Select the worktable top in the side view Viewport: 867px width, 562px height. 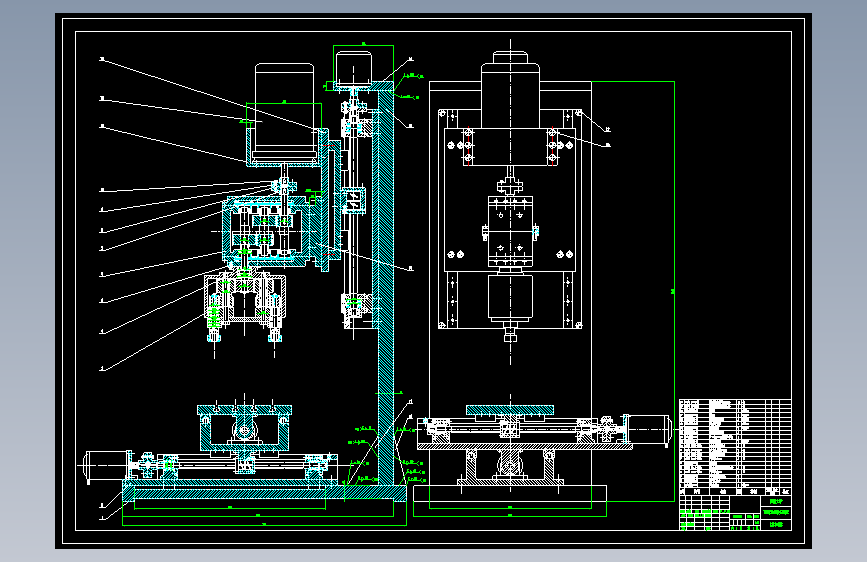pyautogui.click(x=244, y=410)
